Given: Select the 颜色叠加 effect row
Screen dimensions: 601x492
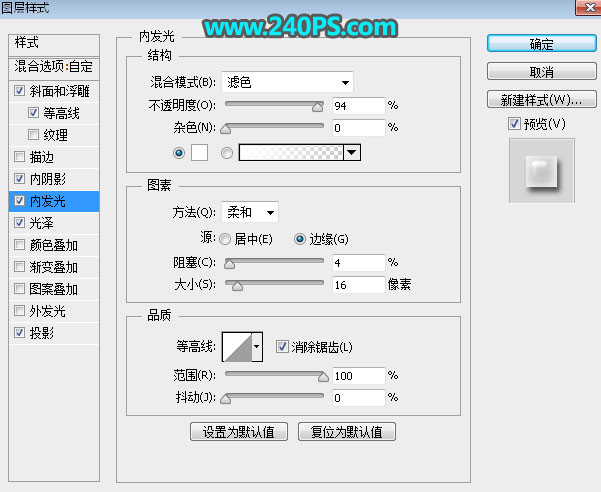Looking at the screenshot, I should coord(54,245).
